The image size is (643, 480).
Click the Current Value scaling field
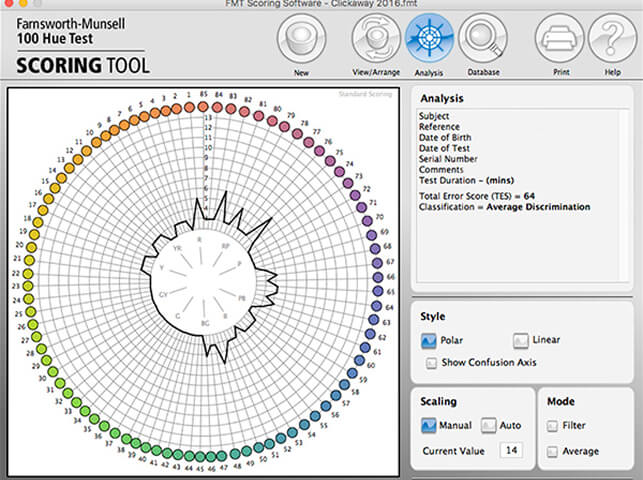512,451
